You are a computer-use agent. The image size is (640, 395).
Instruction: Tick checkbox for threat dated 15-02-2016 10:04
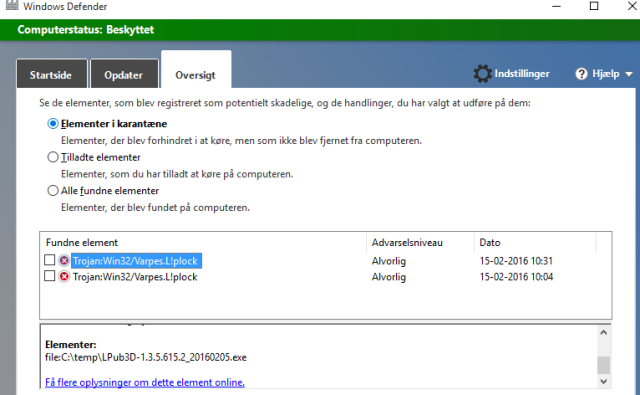click(x=49, y=276)
